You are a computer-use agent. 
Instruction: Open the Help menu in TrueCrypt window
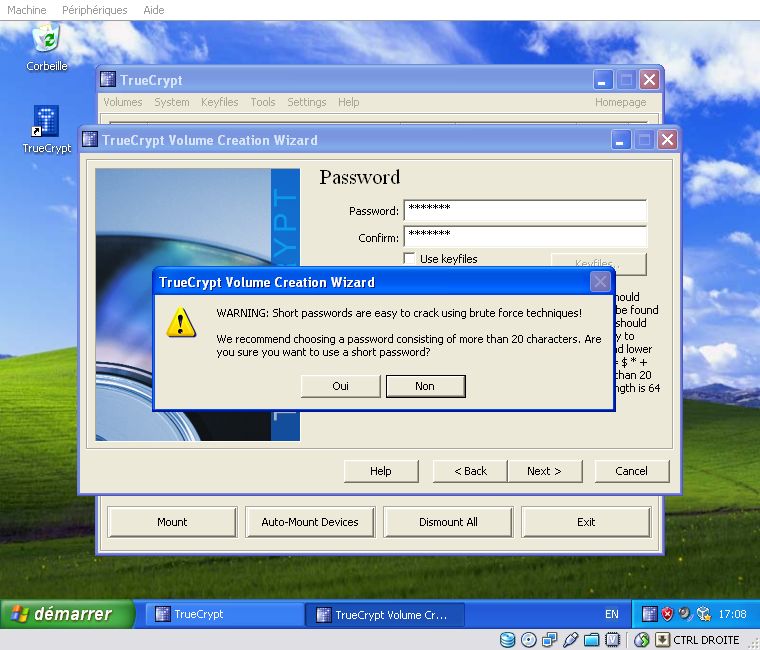(x=348, y=102)
